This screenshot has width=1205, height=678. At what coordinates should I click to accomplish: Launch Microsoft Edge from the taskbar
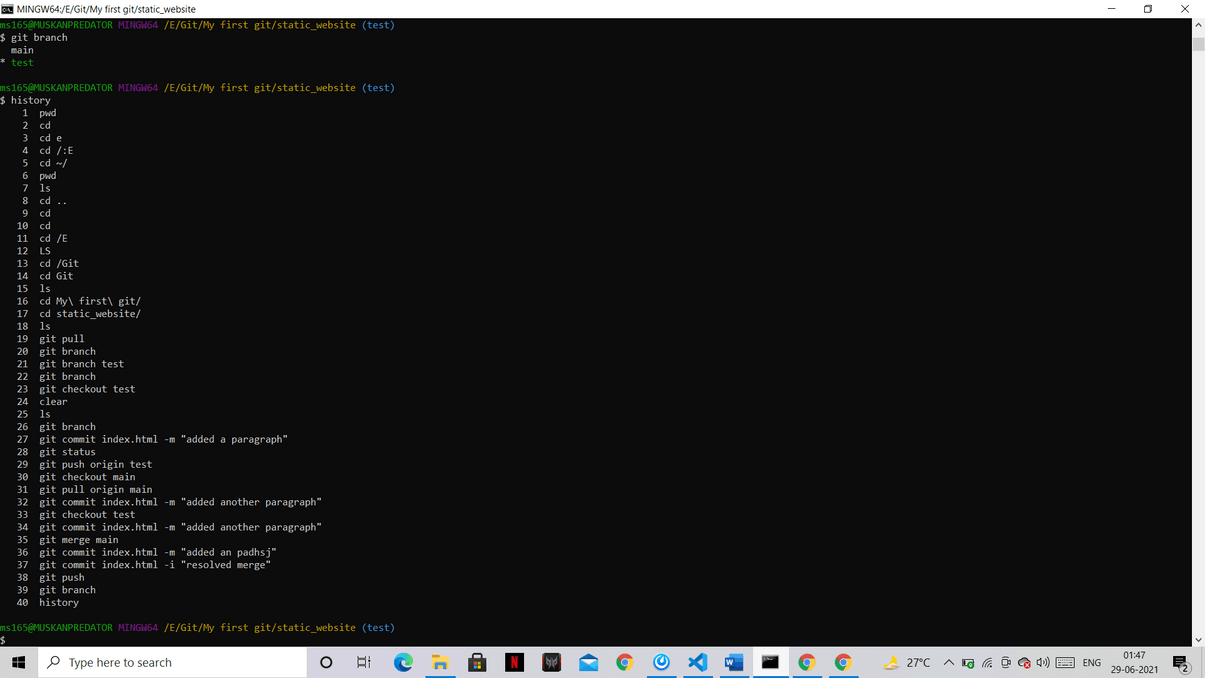pos(403,662)
